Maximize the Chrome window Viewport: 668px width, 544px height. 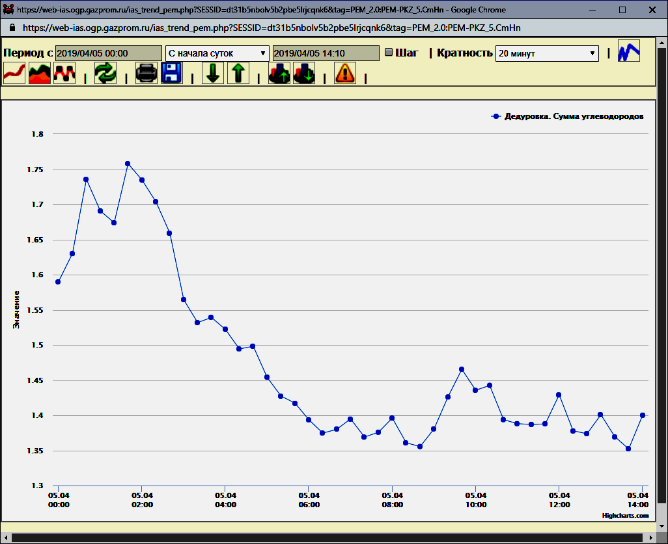point(622,9)
